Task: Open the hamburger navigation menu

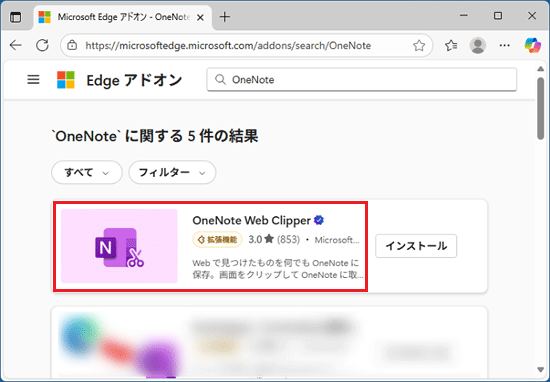Action: pos(33,80)
